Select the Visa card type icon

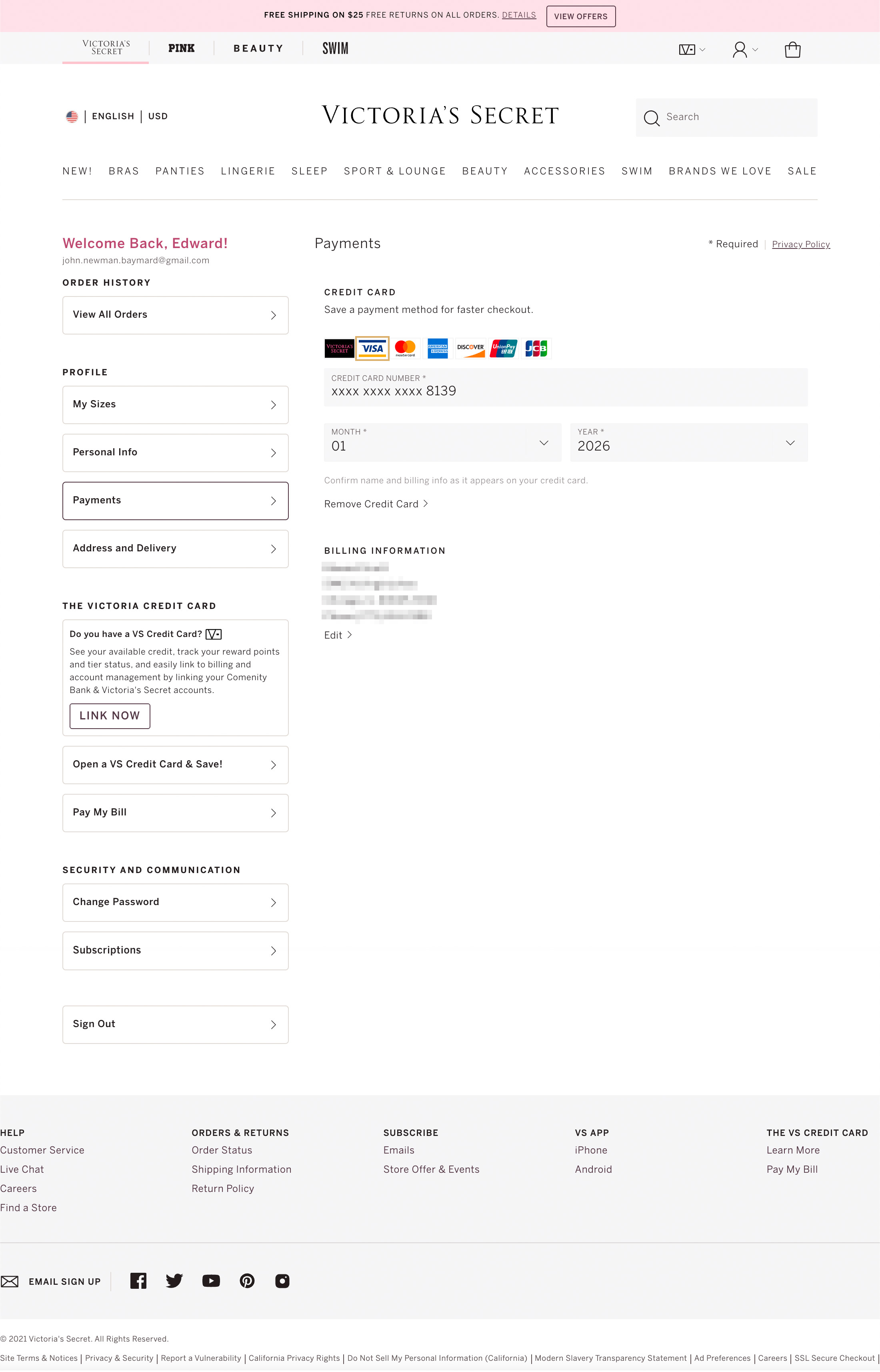click(x=372, y=348)
